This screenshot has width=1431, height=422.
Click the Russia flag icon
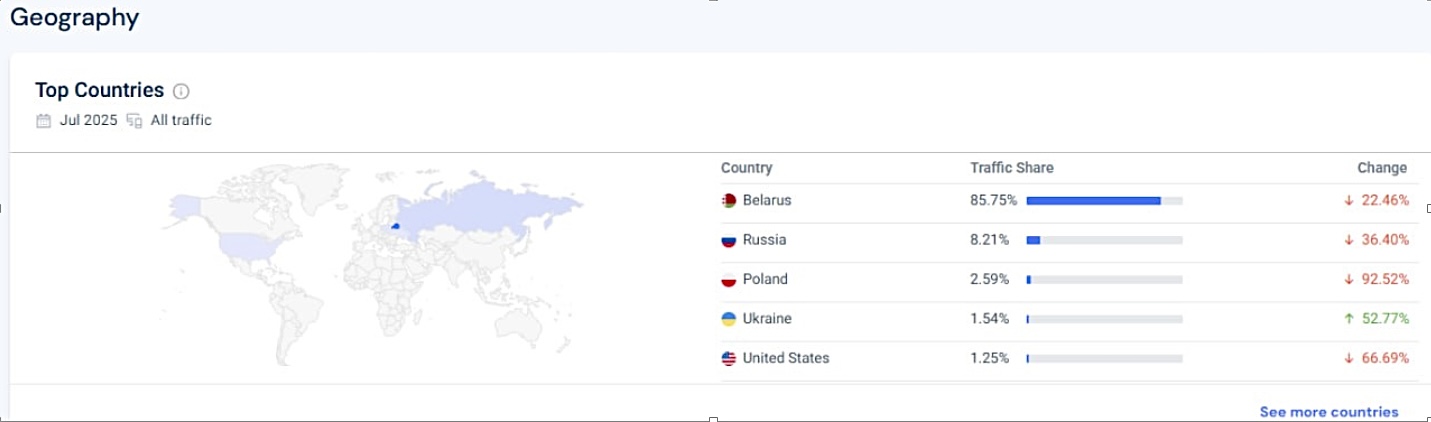[729, 240]
